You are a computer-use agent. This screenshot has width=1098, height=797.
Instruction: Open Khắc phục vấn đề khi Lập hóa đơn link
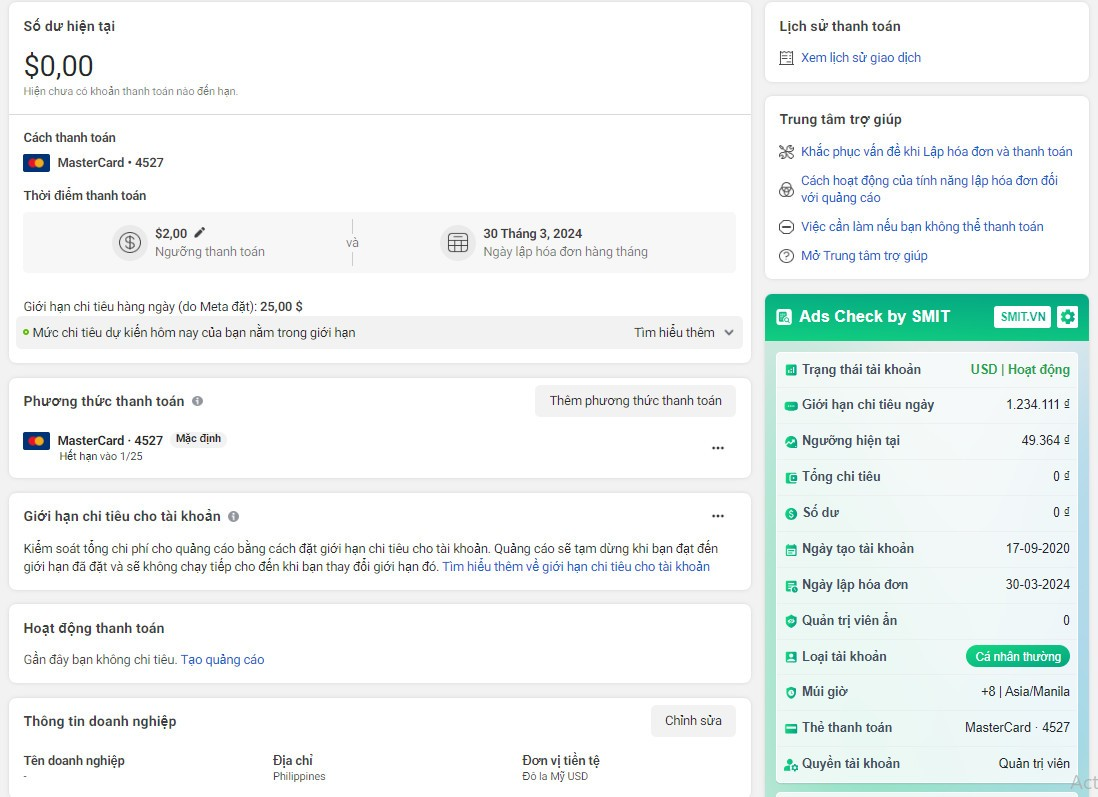pos(936,151)
